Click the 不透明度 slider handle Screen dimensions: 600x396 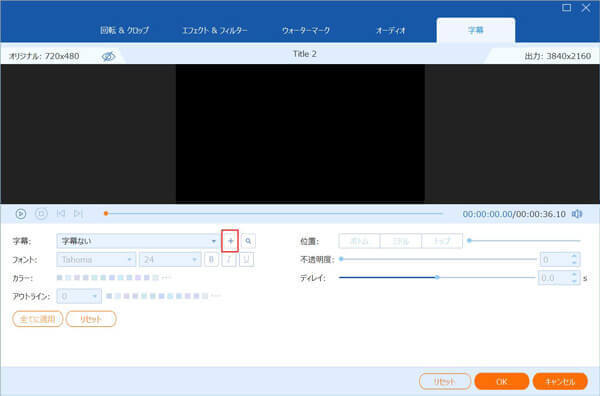click(341, 259)
